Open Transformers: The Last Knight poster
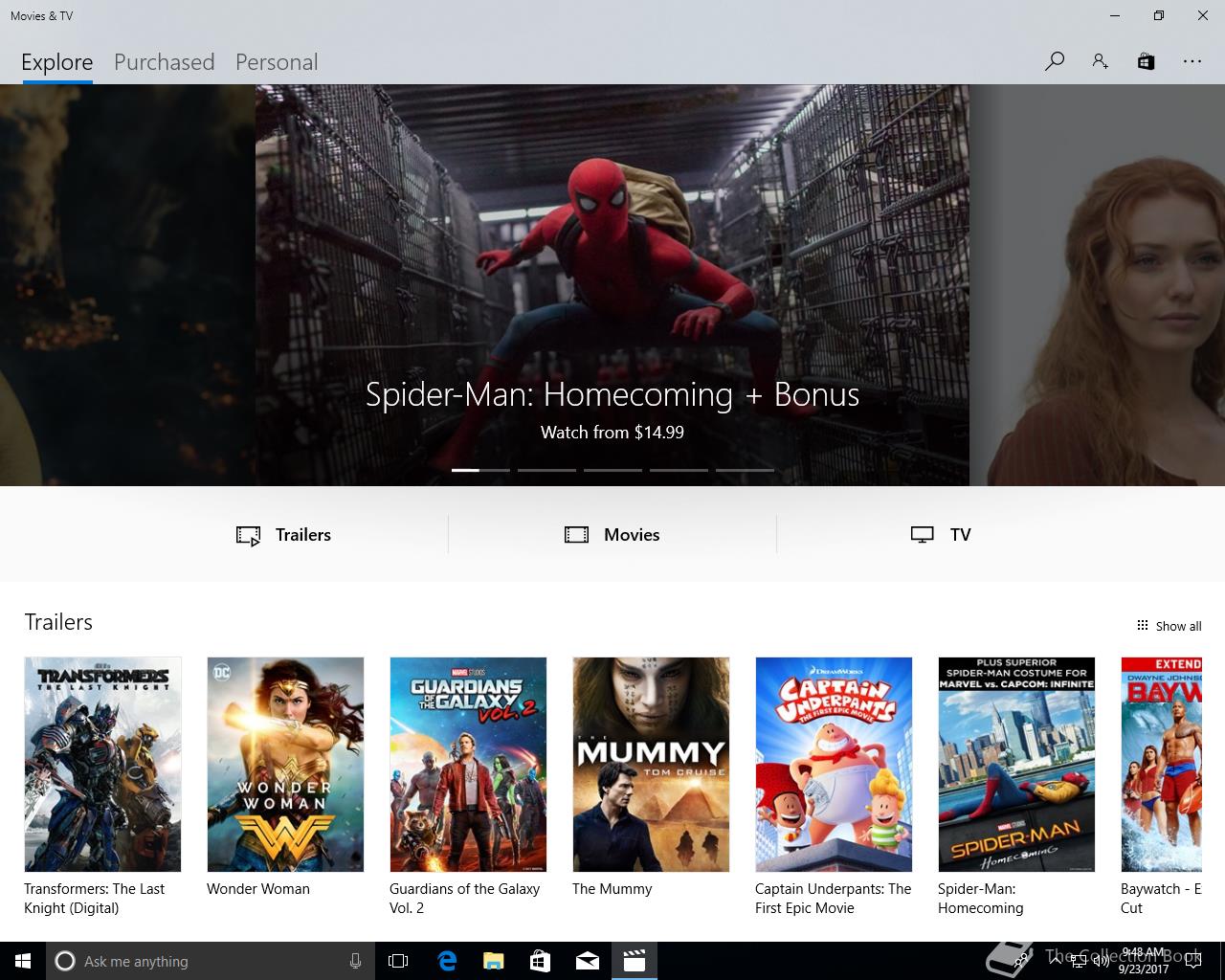1225x980 pixels. point(102,764)
